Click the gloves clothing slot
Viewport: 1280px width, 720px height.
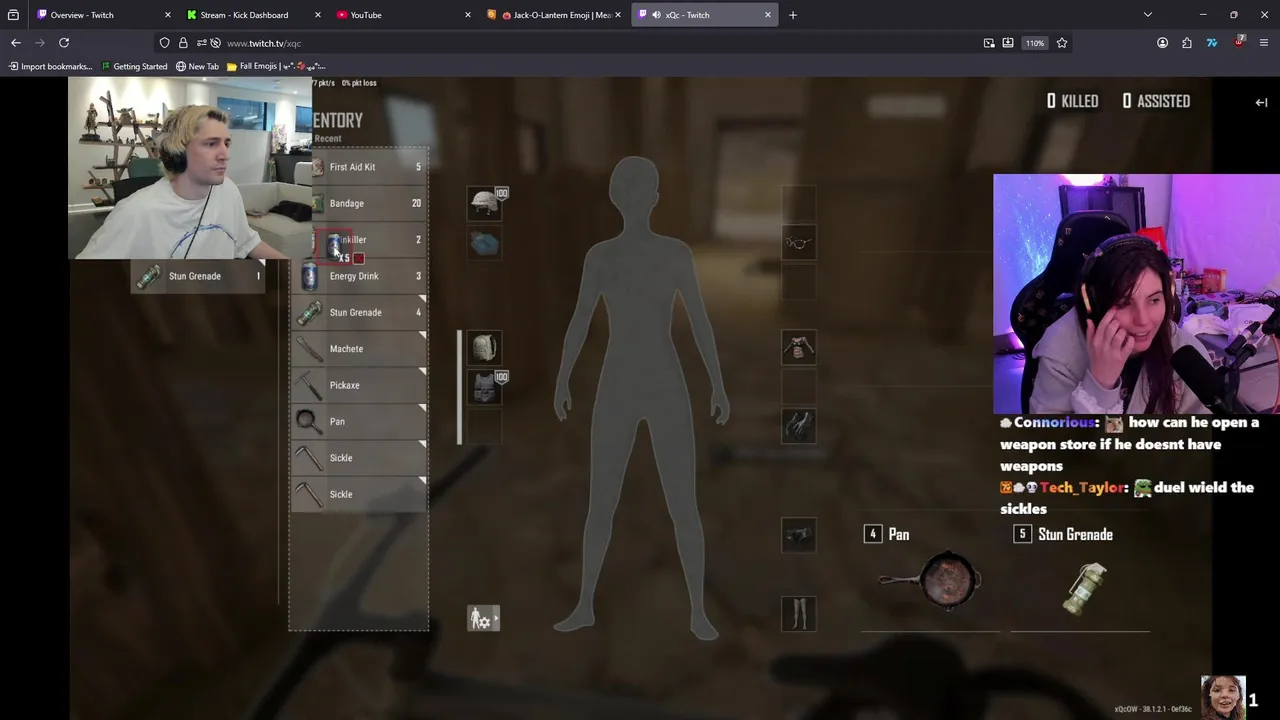click(x=798, y=426)
